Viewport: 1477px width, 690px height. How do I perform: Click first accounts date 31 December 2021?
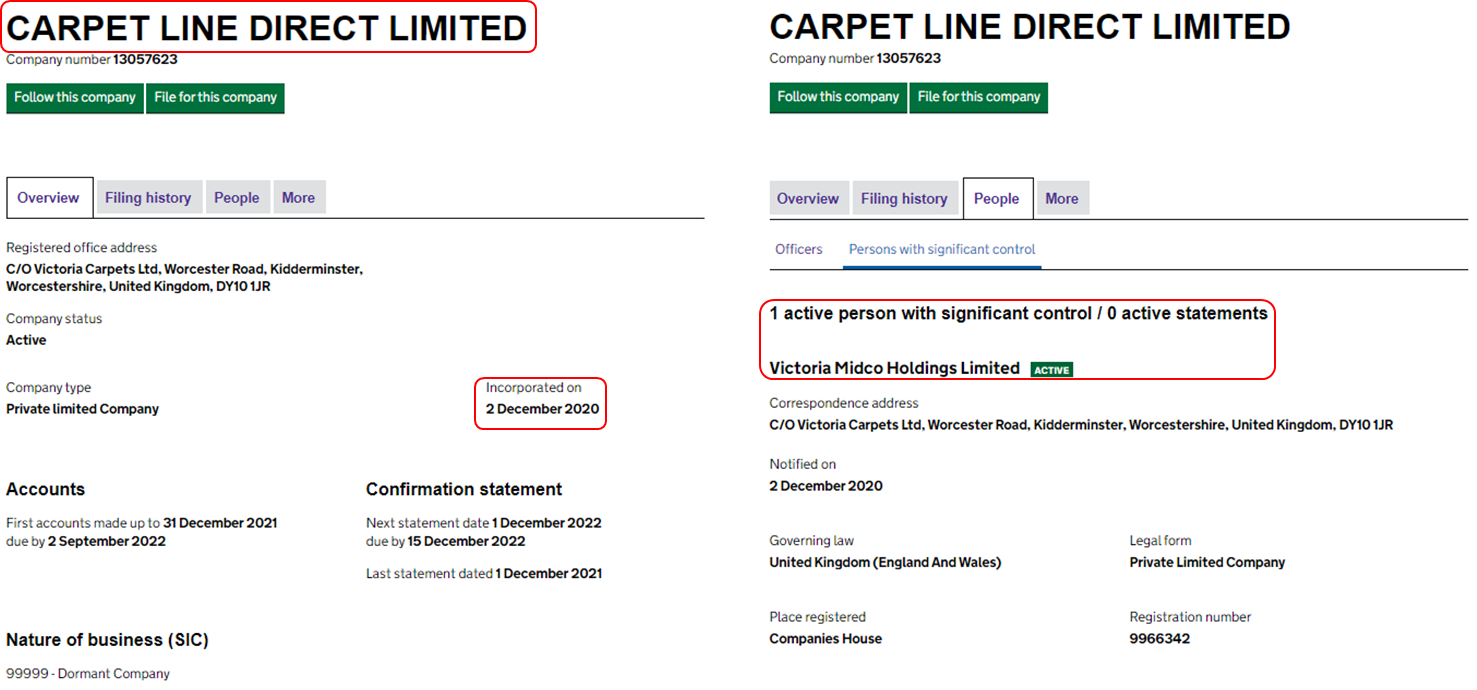[x=220, y=523]
